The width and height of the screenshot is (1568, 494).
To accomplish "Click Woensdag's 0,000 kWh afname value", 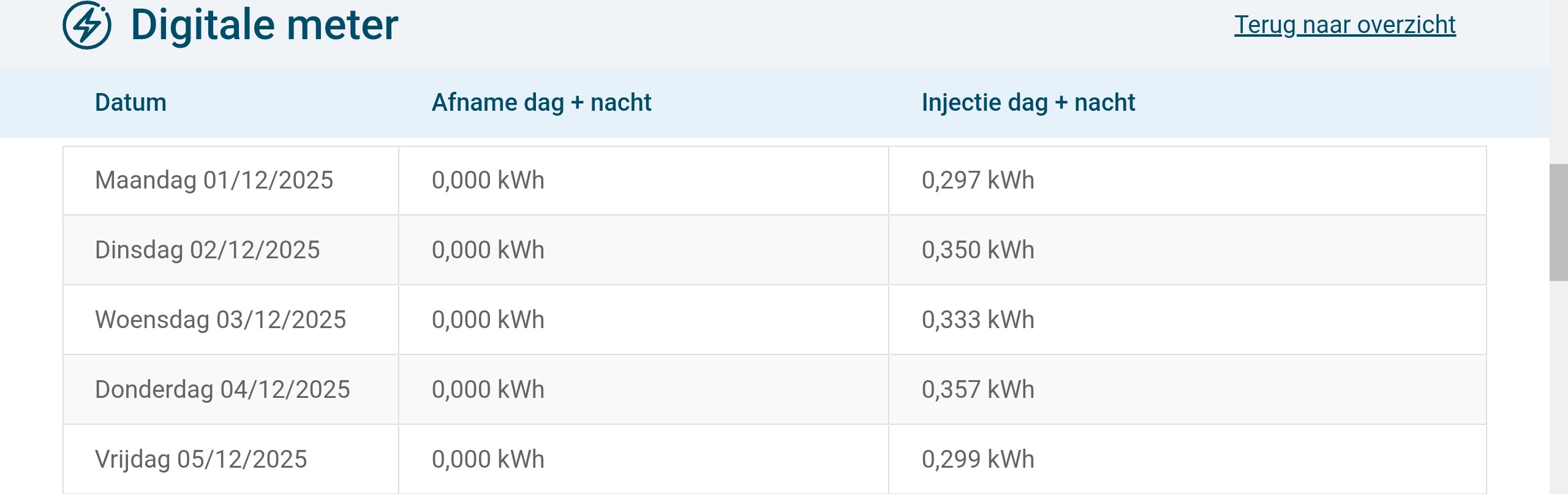I will tap(488, 320).
